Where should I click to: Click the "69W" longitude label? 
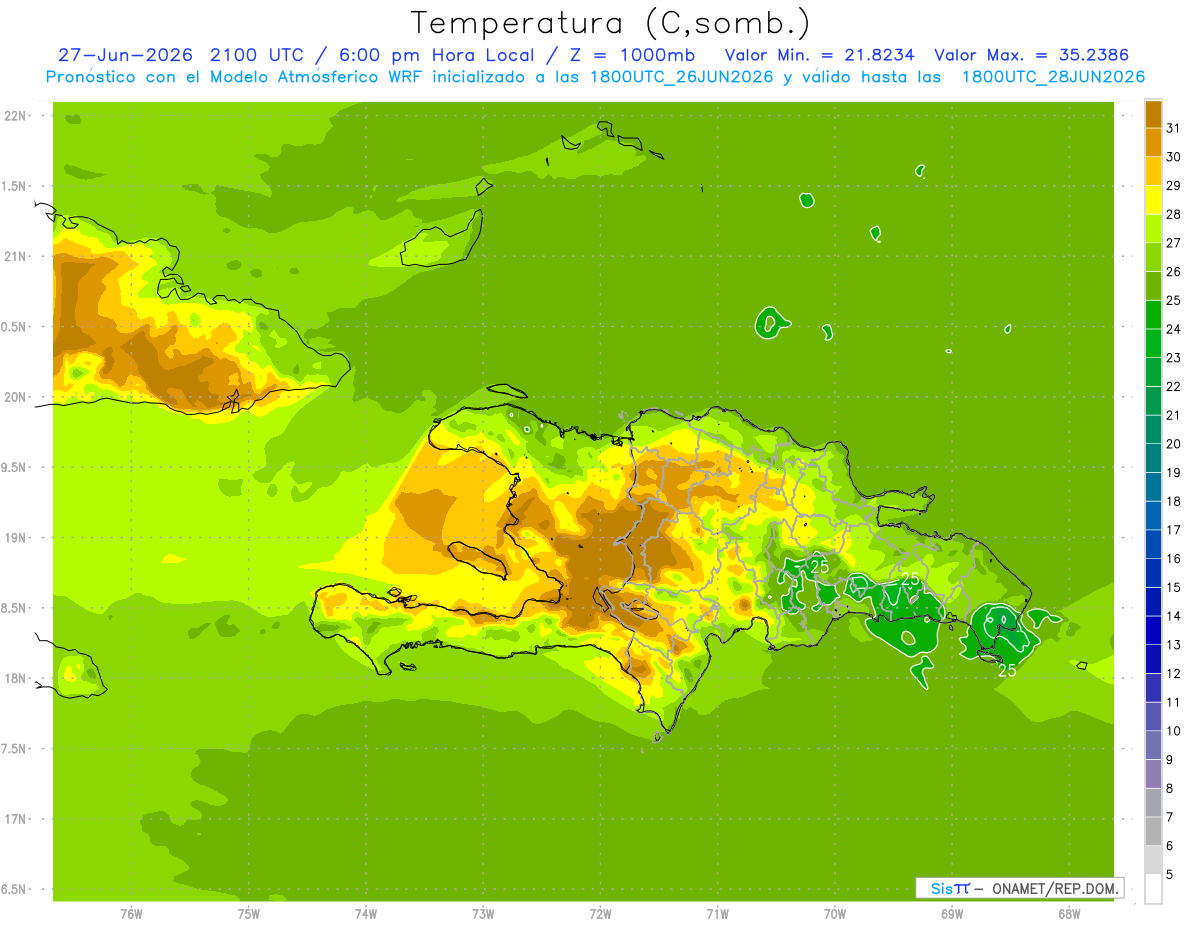point(952,914)
